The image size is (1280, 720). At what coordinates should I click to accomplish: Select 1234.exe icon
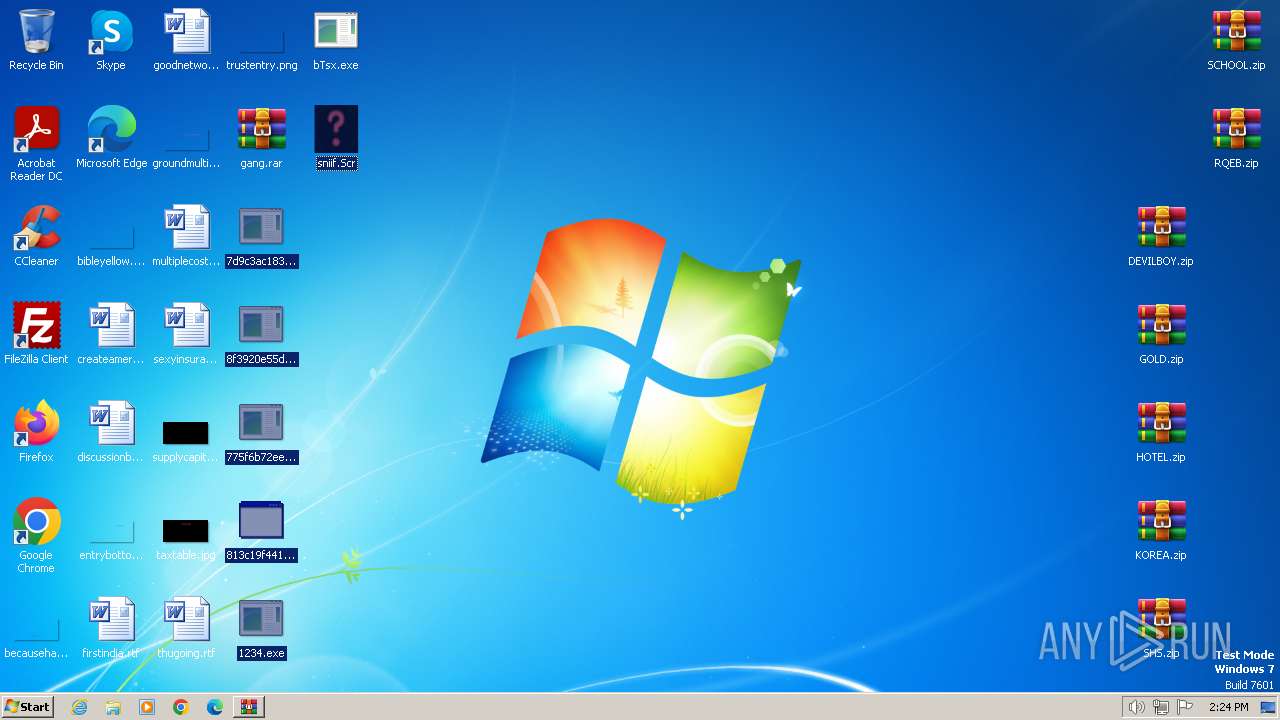(262, 628)
